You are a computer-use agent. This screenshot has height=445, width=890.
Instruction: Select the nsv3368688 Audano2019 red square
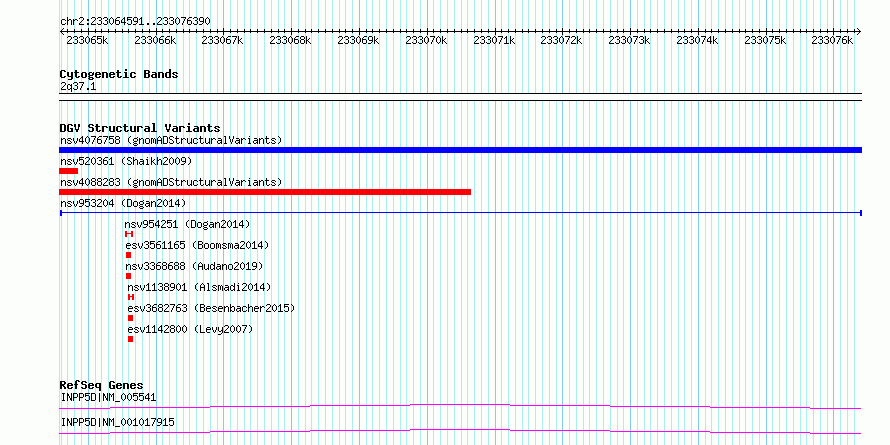(x=128, y=276)
